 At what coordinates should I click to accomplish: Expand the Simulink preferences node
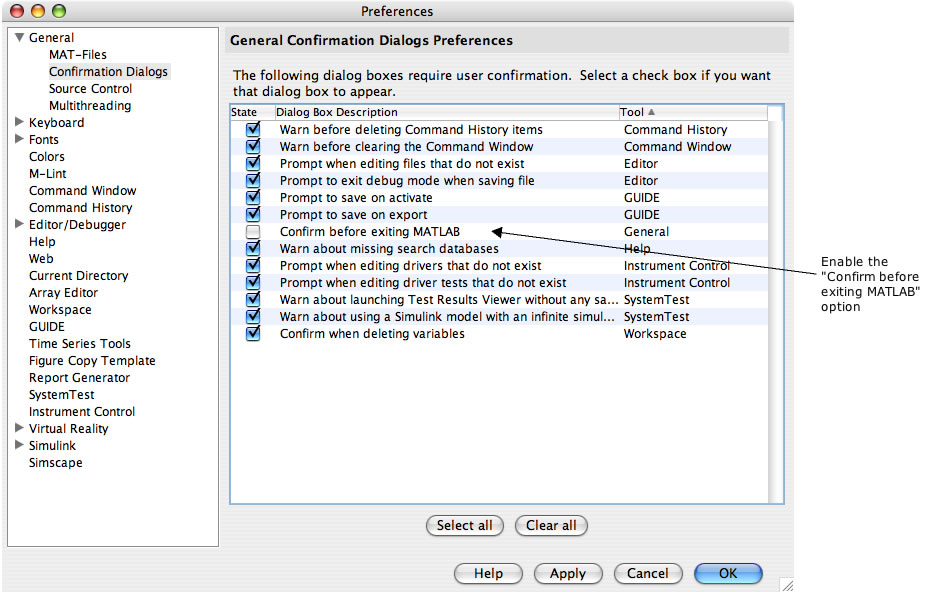tap(19, 446)
